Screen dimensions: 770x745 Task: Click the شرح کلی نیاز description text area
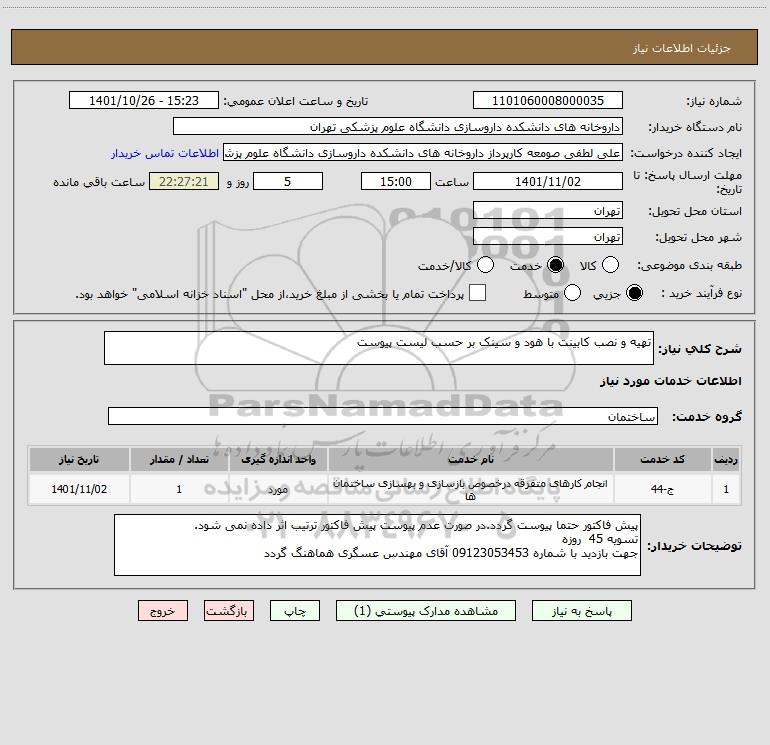379,348
